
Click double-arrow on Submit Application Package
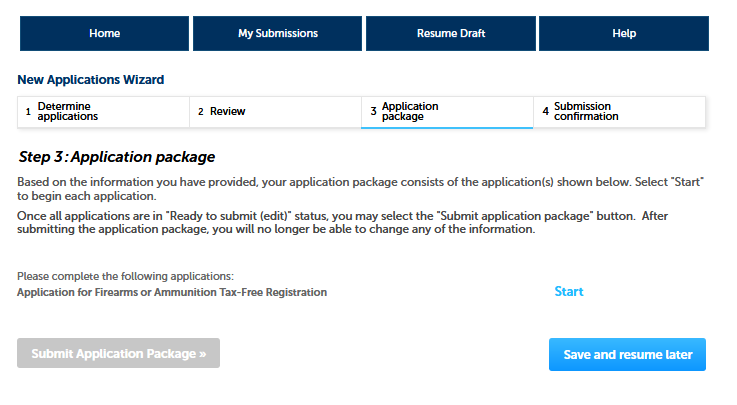tap(201, 353)
